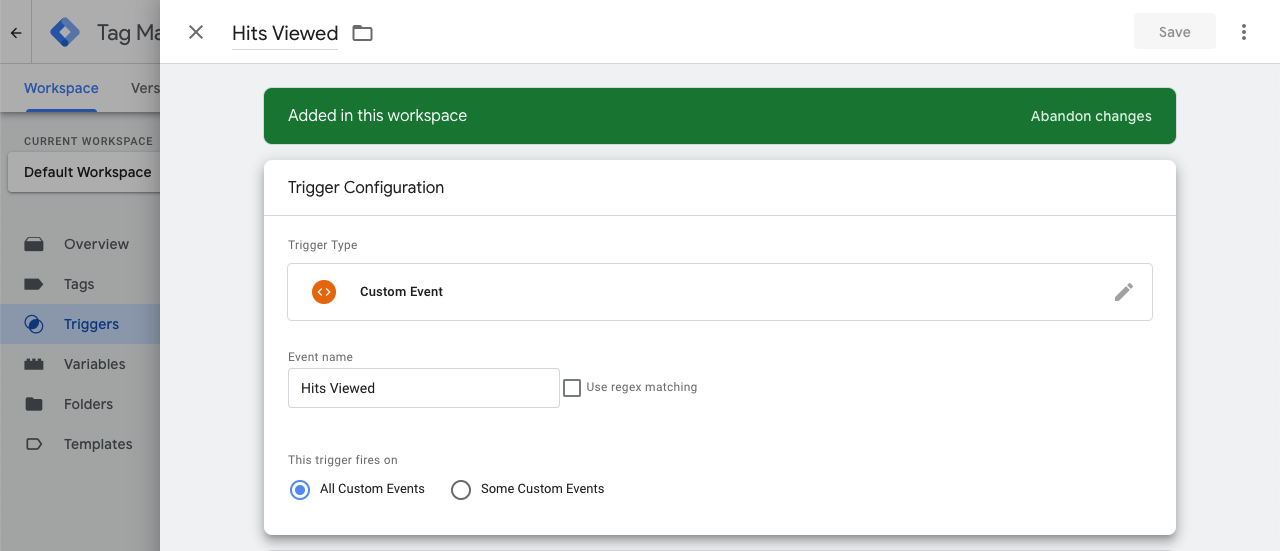The height and width of the screenshot is (551, 1280).
Task: Select the All Custom Events radio button
Action: tap(300, 490)
